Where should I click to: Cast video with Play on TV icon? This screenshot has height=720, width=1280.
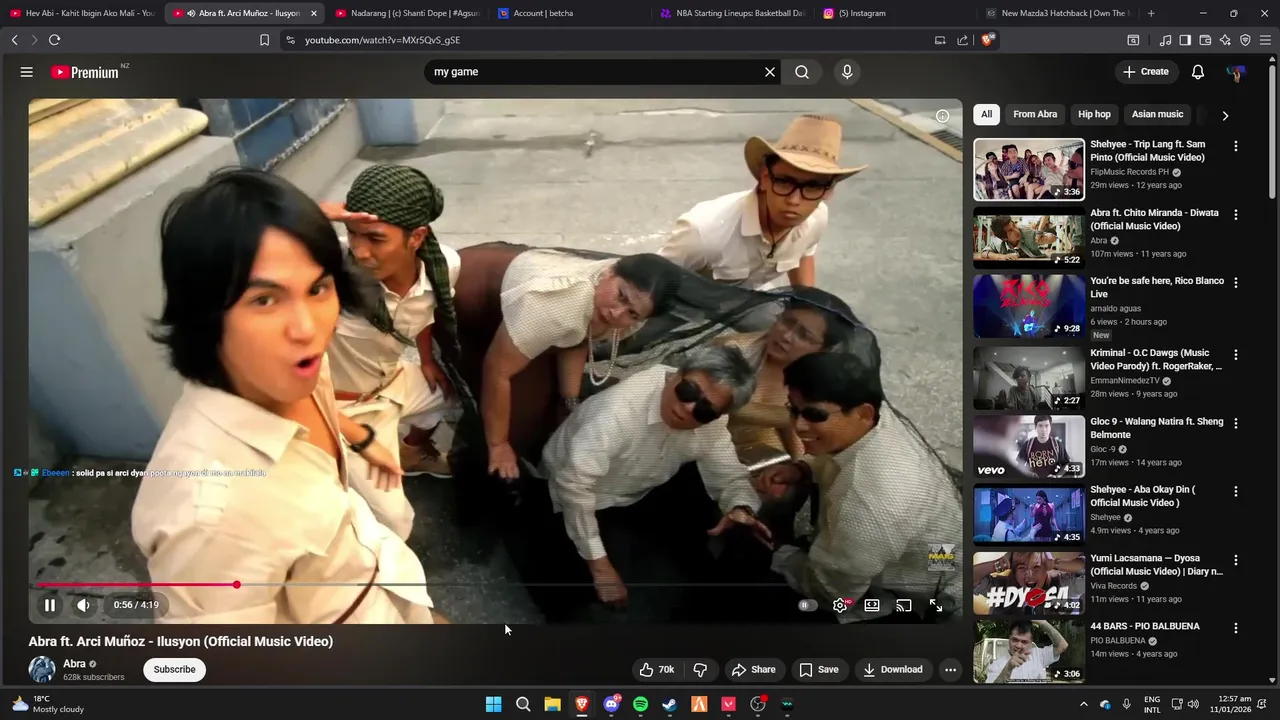click(x=904, y=605)
